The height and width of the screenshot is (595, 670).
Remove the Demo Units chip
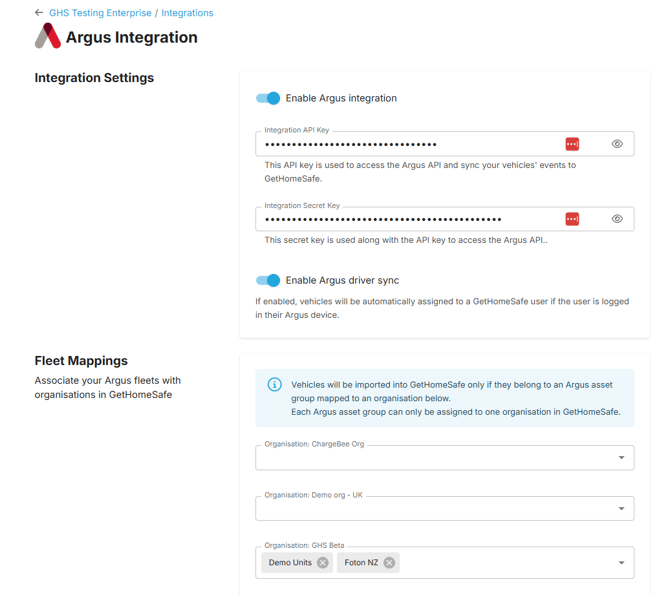click(322, 563)
